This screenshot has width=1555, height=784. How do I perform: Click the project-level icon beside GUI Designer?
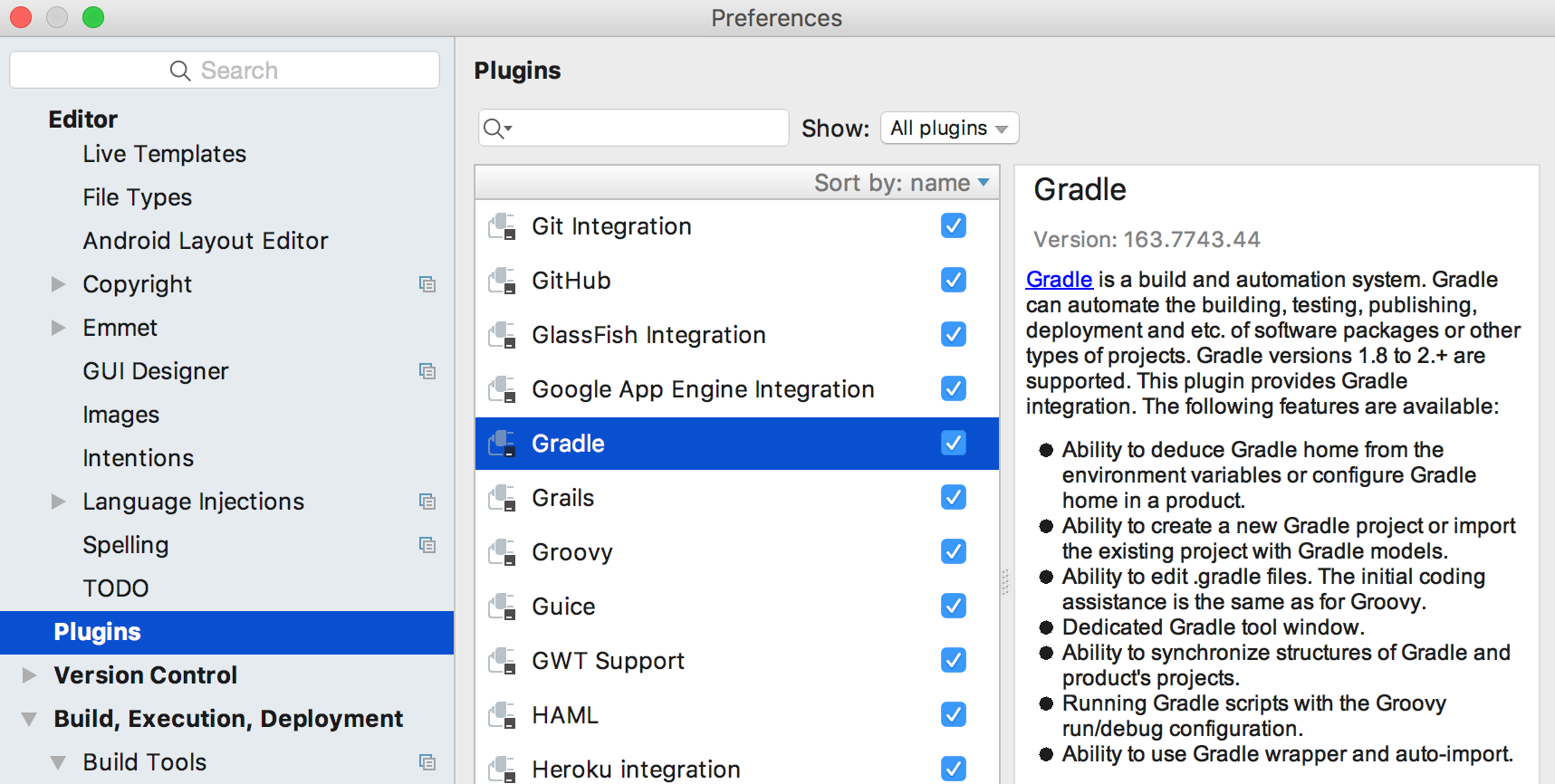427,371
